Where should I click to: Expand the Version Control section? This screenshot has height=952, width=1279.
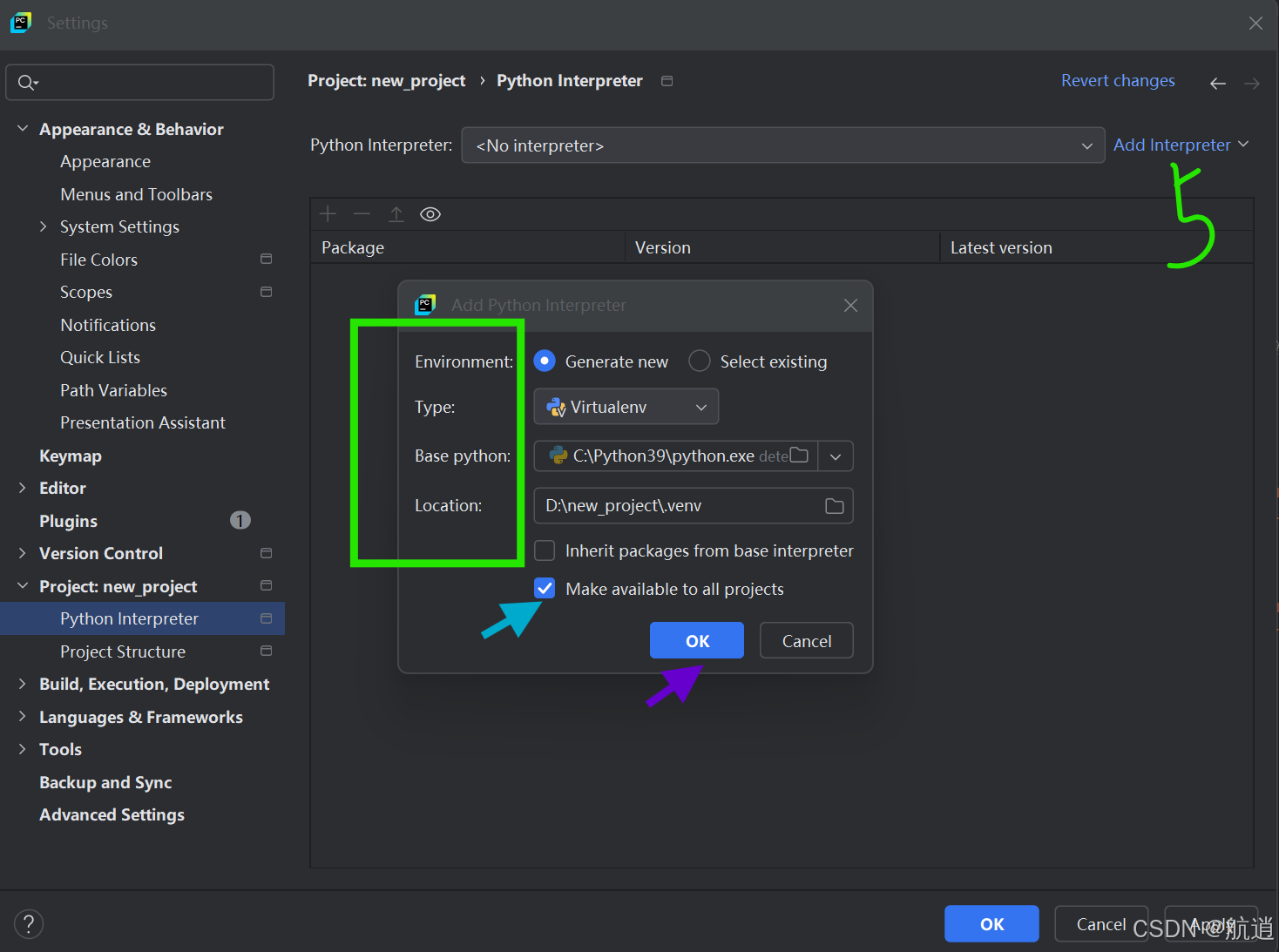click(23, 553)
